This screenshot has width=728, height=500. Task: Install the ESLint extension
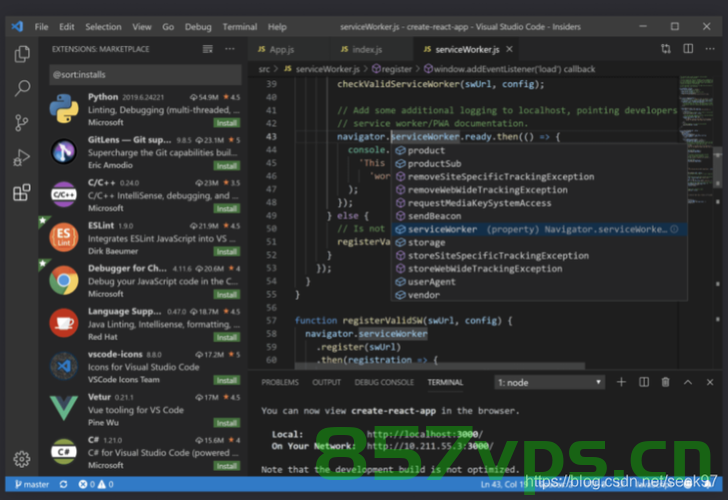[227, 252]
